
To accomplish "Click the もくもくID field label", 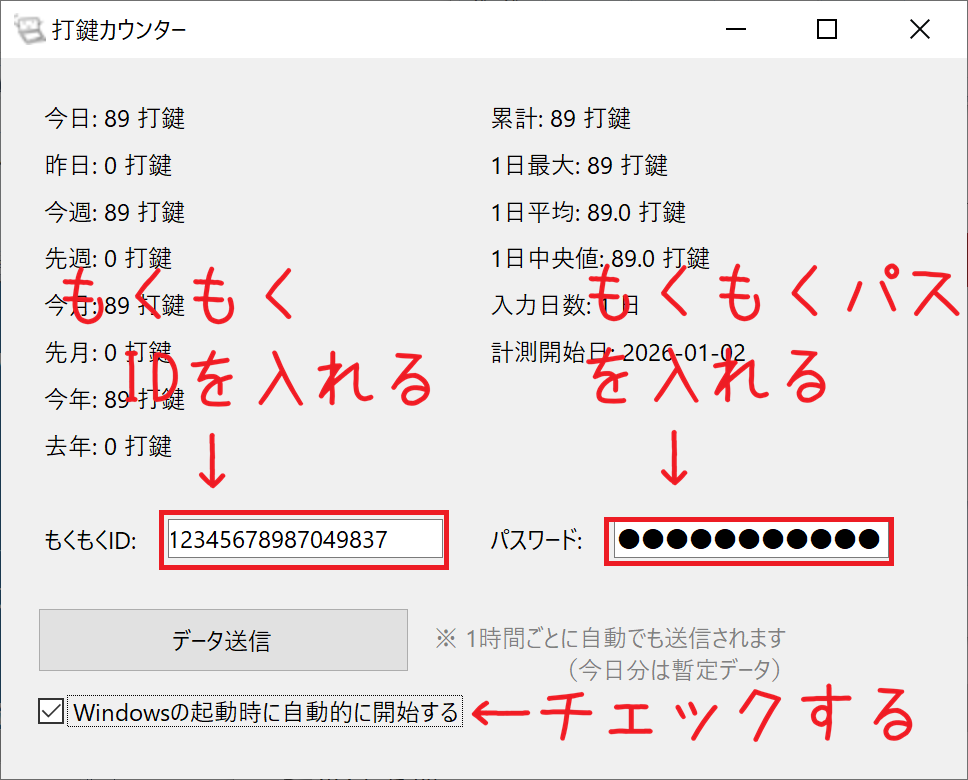I will [x=90, y=541].
